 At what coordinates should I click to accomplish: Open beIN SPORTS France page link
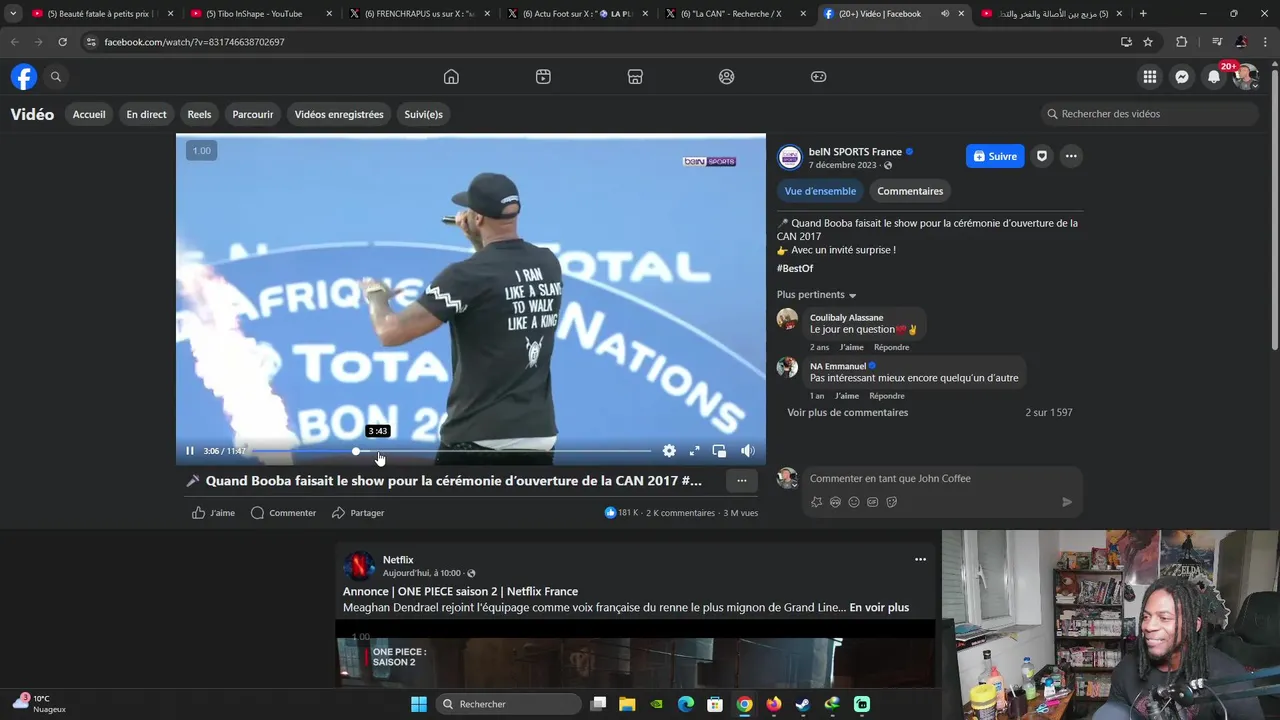855,152
